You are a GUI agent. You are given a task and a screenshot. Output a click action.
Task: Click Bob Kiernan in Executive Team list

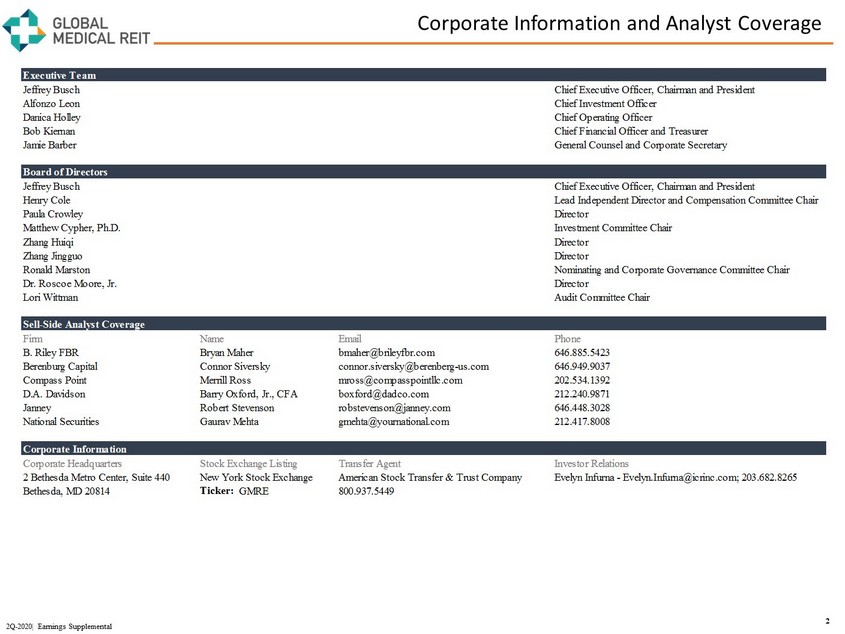[x=48, y=132]
